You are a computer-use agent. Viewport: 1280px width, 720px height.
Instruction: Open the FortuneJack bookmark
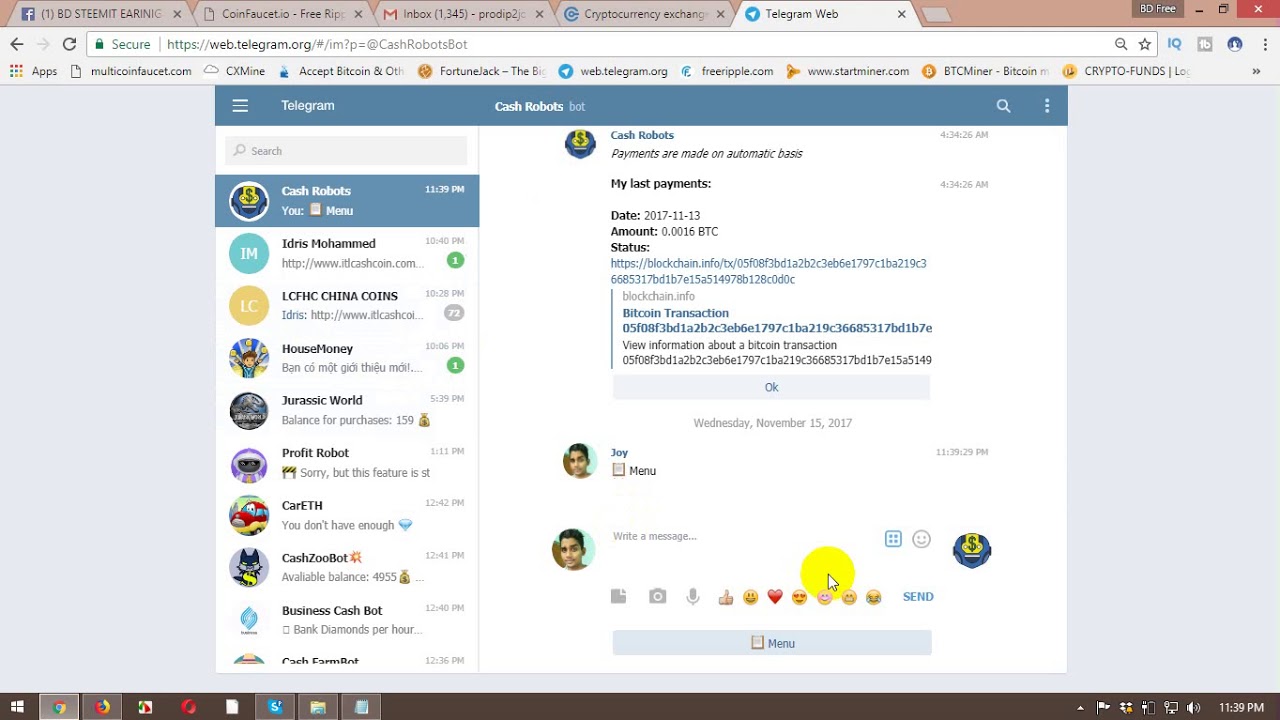coord(482,71)
